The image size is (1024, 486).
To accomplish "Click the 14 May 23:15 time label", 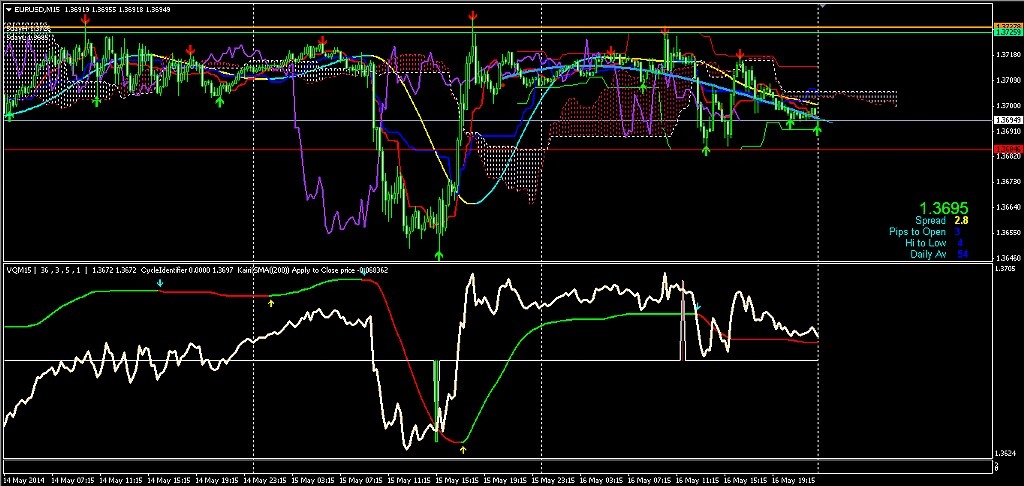I will pyautogui.click(x=266, y=480).
